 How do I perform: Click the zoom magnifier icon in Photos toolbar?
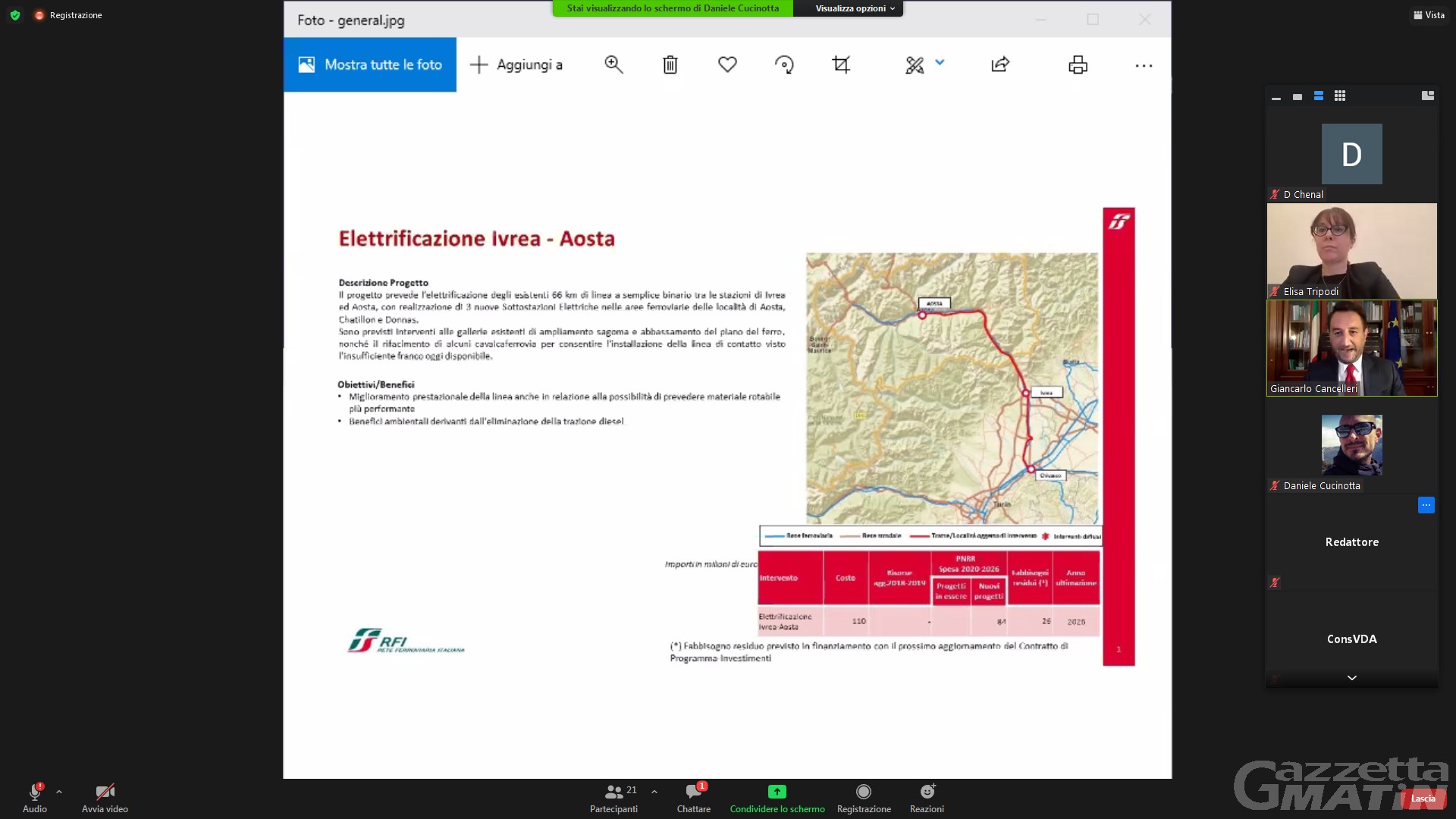coord(613,64)
